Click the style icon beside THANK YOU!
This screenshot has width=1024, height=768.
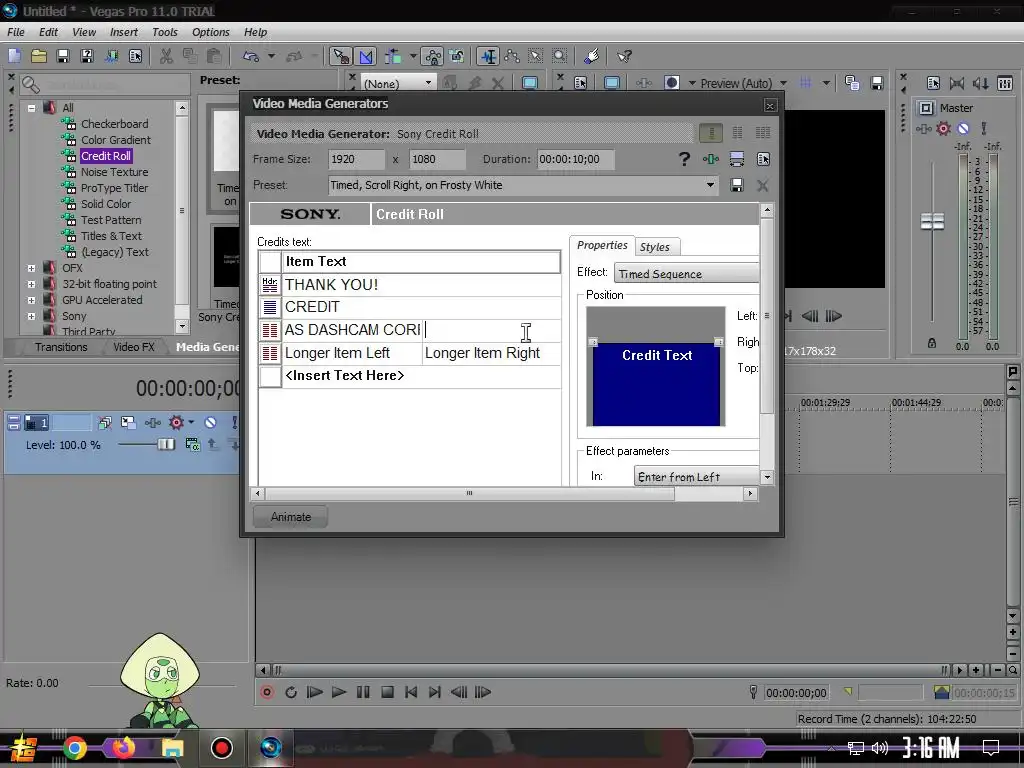pyautogui.click(x=270, y=285)
